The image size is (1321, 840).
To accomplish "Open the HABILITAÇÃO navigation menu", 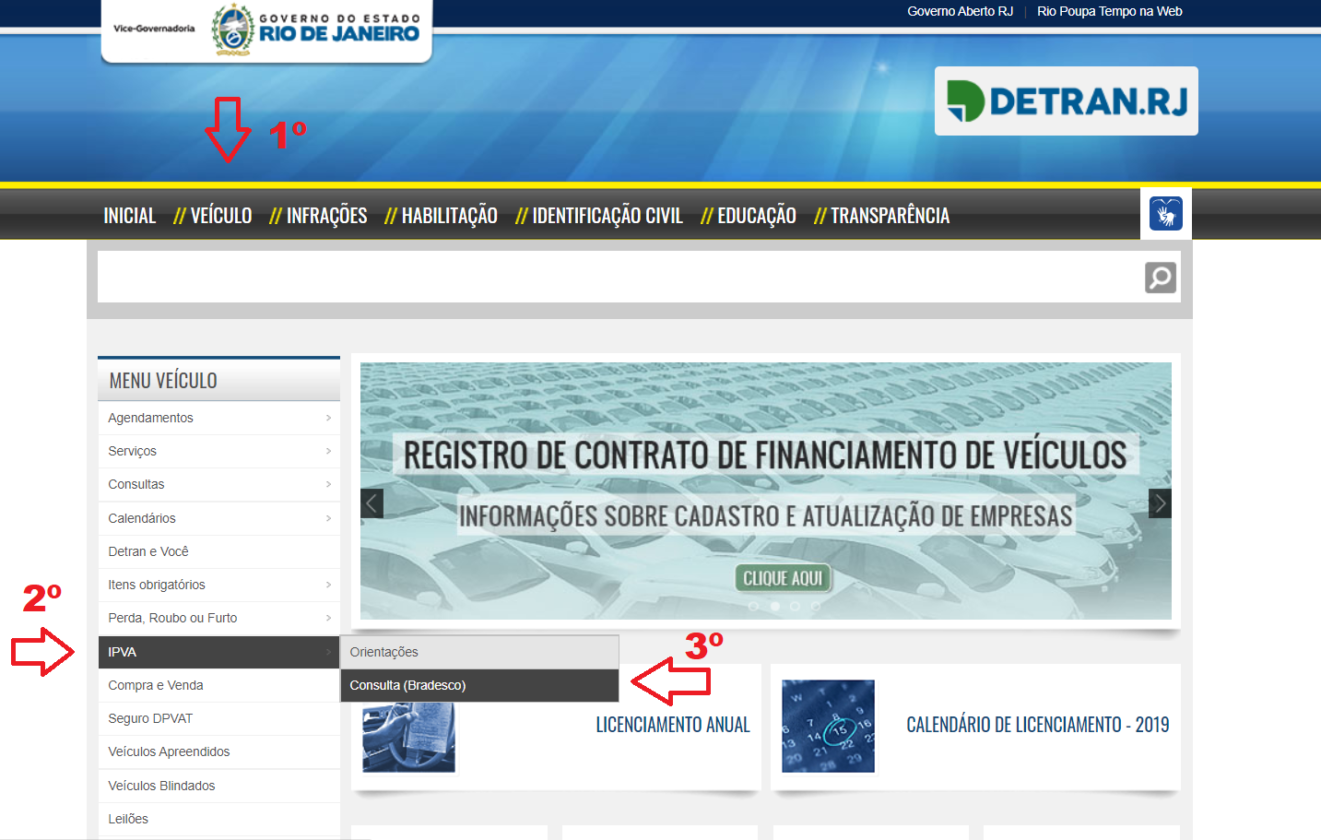I will [x=450, y=215].
